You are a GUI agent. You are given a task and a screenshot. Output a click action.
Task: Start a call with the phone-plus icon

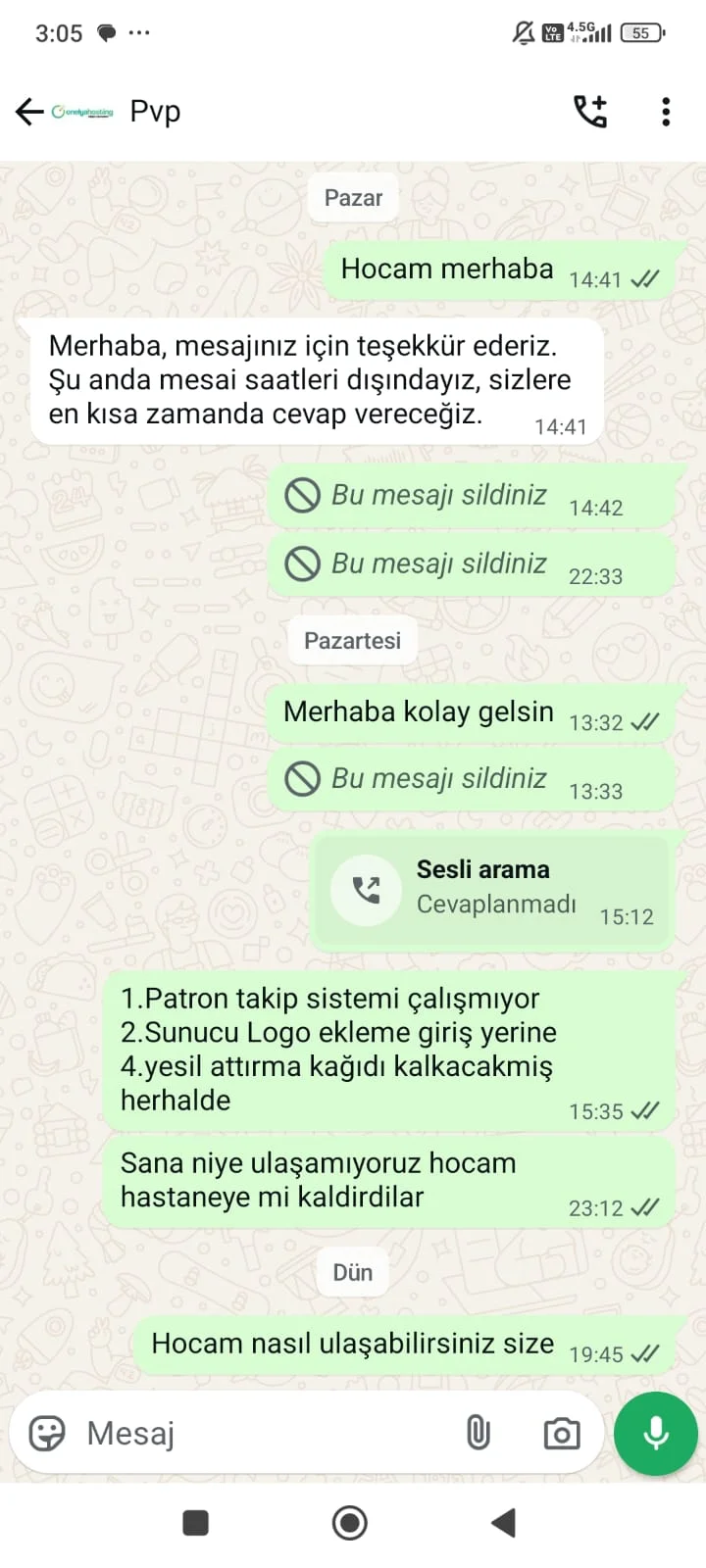pyautogui.click(x=590, y=112)
